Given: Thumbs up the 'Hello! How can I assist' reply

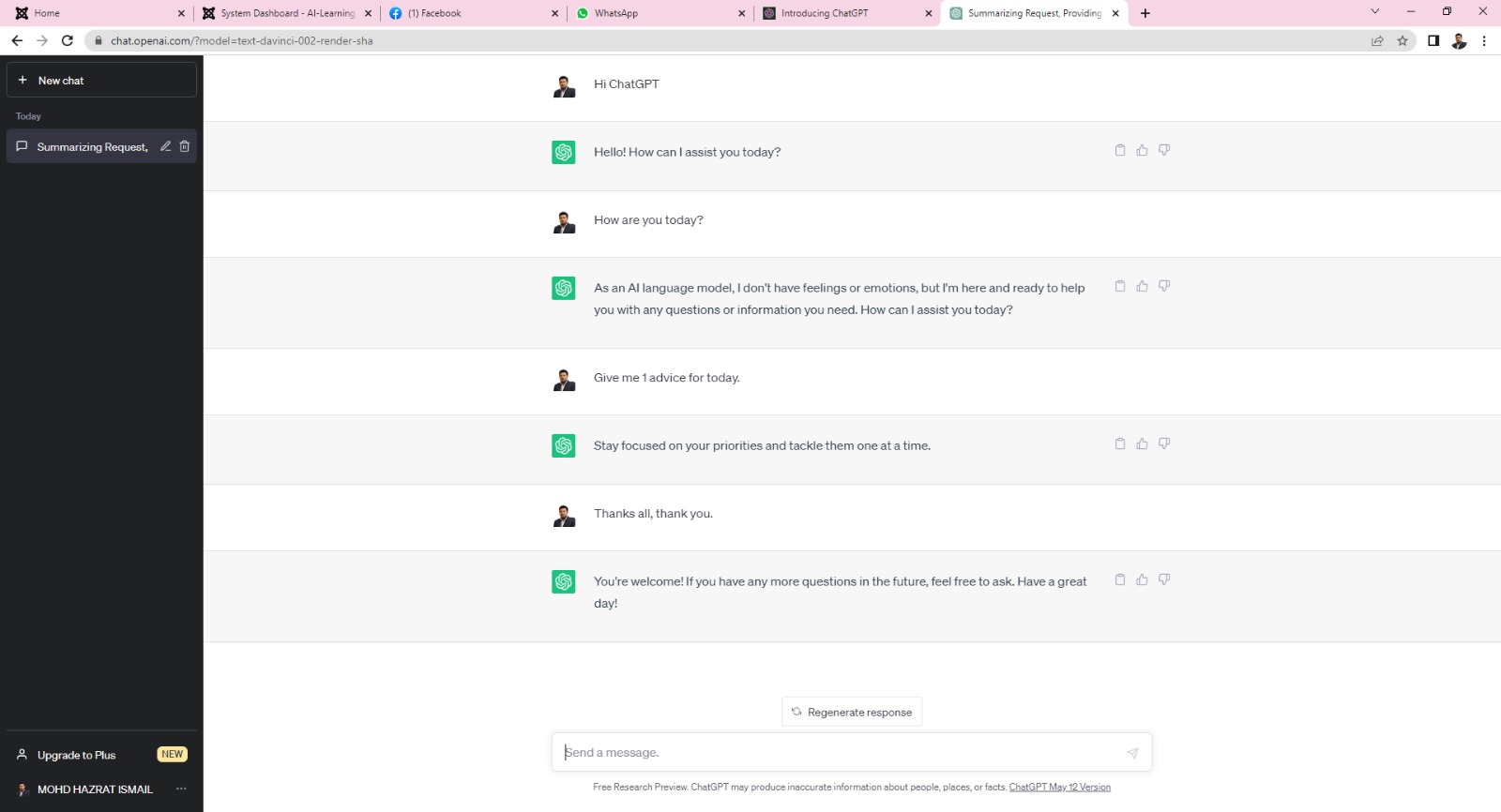Looking at the screenshot, I should (1142, 150).
